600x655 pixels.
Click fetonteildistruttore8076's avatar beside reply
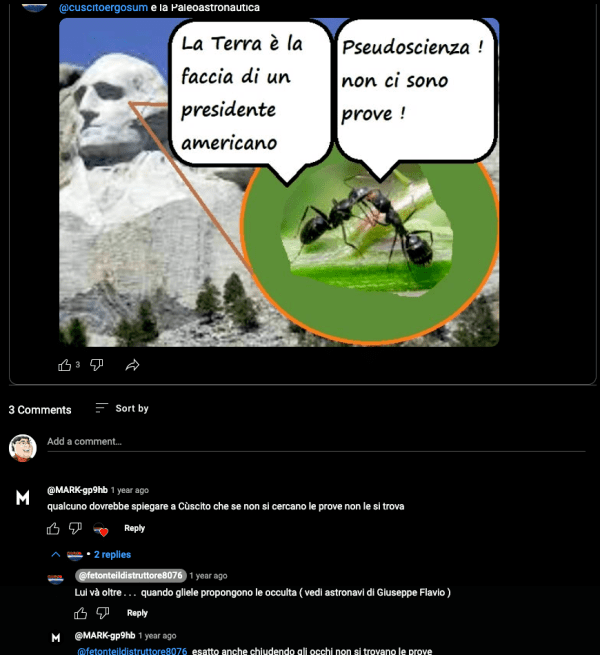click(x=55, y=579)
